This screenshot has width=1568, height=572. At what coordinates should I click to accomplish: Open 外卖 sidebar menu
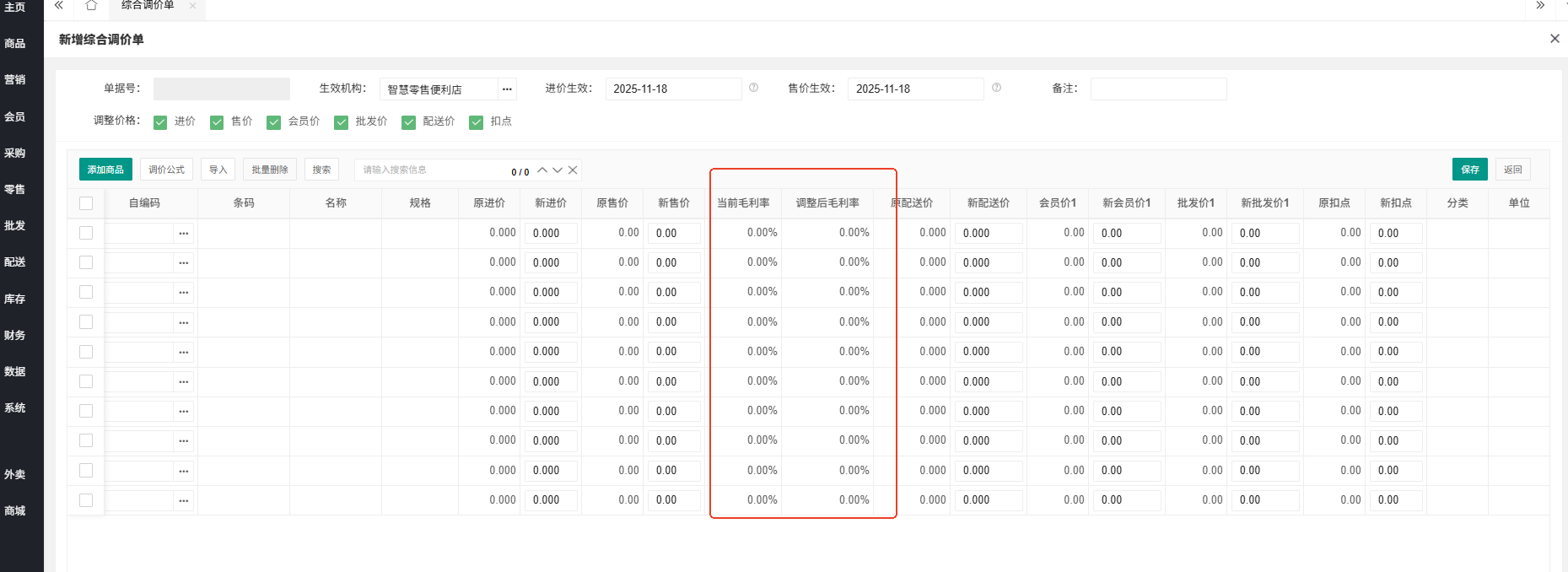click(x=14, y=475)
